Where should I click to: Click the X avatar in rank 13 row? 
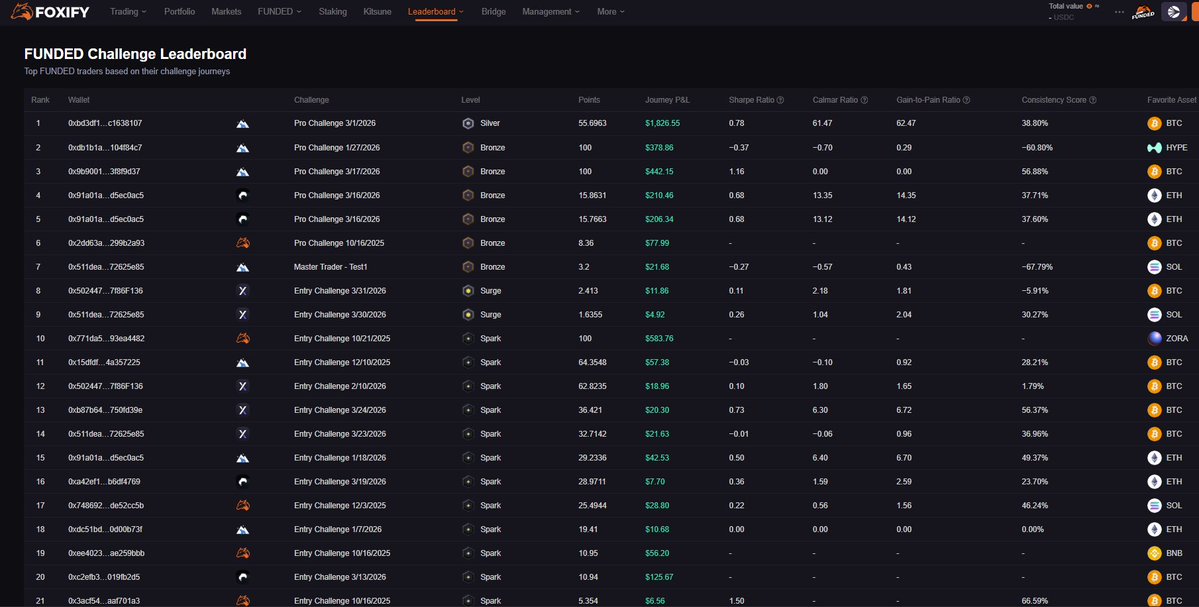(242, 410)
